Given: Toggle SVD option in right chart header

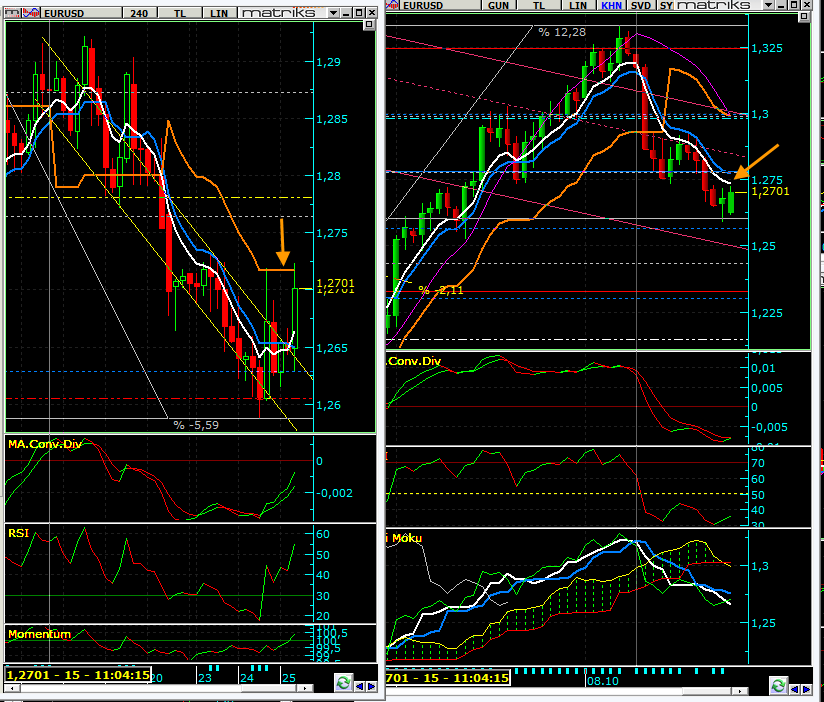Looking at the screenshot, I should (x=639, y=5).
